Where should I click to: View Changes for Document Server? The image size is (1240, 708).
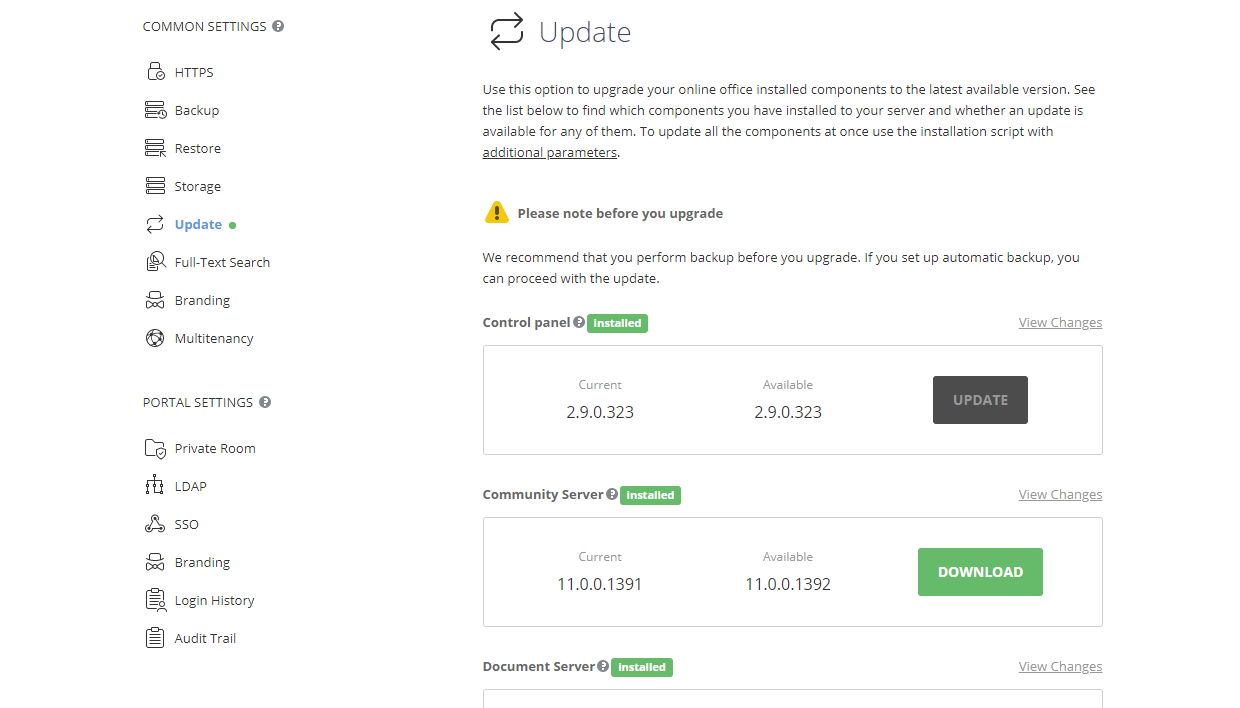coord(1060,666)
